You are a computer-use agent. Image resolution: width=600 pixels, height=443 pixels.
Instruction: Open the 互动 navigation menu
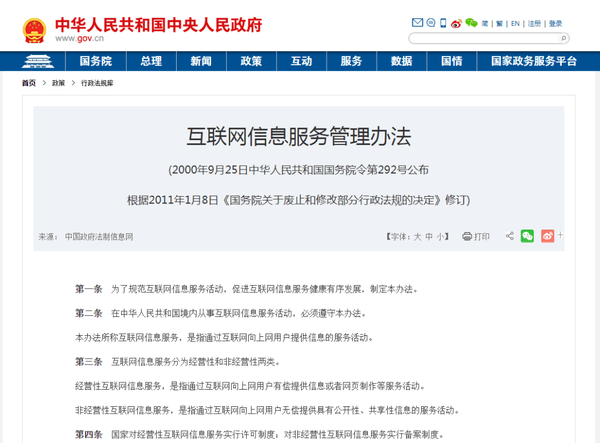point(302,61)
